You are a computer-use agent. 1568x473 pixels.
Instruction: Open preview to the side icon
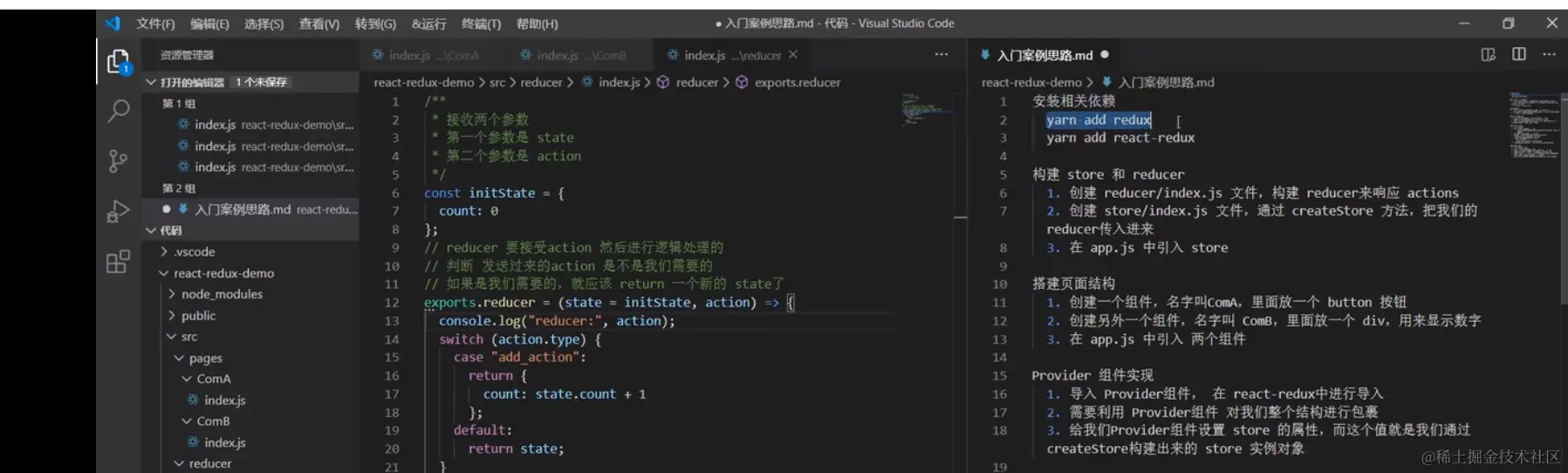coord(1488,54)
